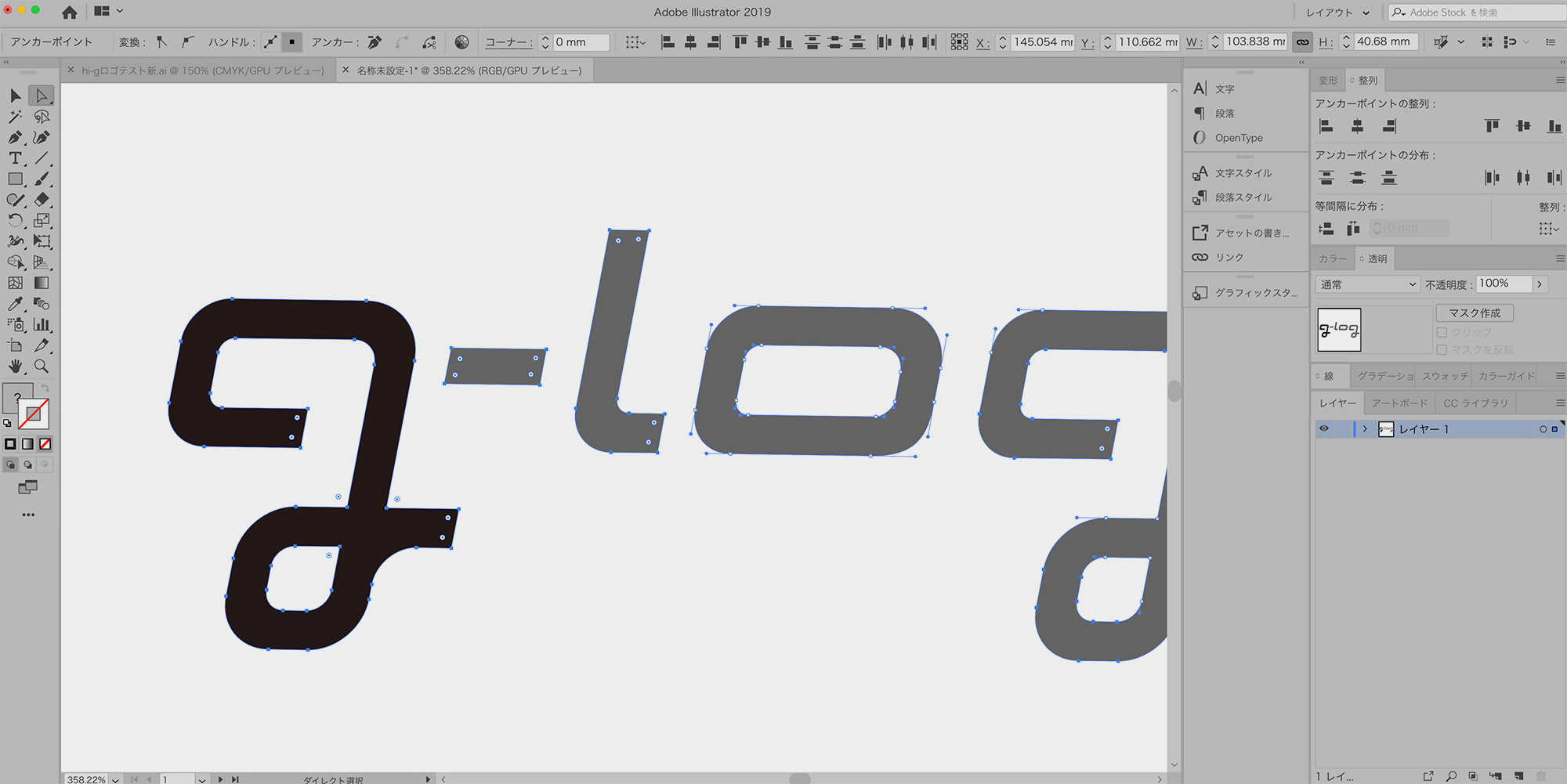
Task: Open the arrange documents dropdown
Action: coord(108,12)
